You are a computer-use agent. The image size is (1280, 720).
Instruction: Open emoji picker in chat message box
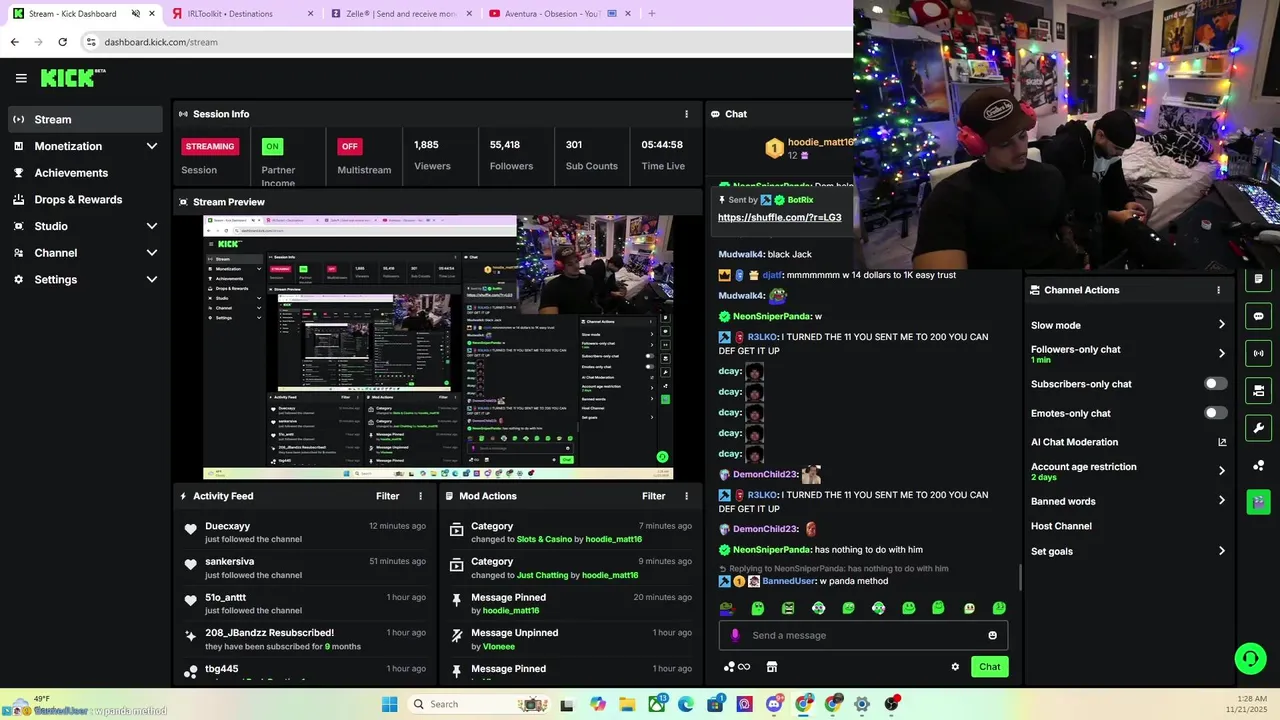(x=992, y=635)
